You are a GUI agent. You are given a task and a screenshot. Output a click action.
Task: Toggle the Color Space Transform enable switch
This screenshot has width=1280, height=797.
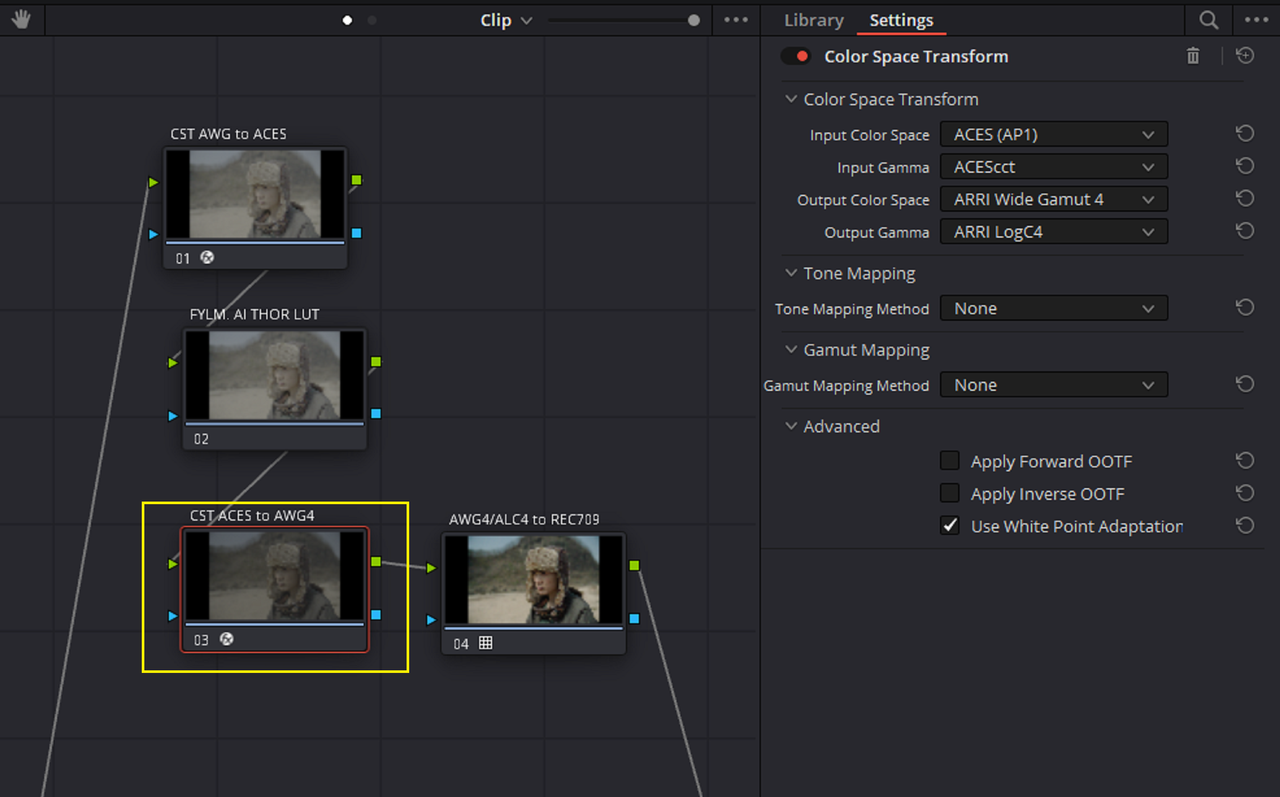click(x=796, y=57)
